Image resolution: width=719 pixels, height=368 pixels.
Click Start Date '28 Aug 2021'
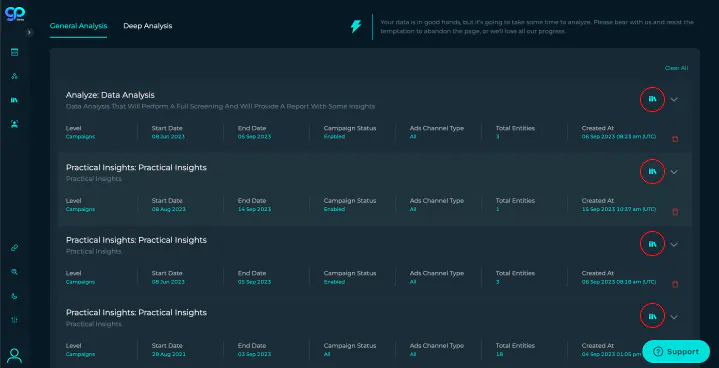pyautogui.click(x=169, y=354)
